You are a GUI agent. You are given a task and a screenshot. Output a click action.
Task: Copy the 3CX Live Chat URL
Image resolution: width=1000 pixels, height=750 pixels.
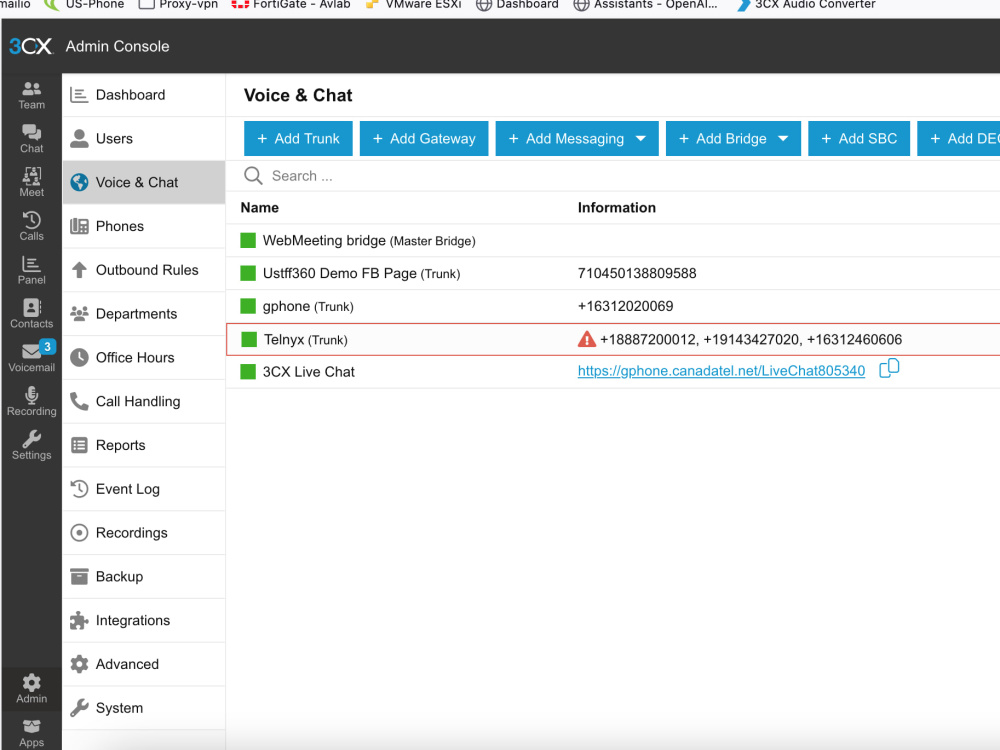[x=889, y=368]
